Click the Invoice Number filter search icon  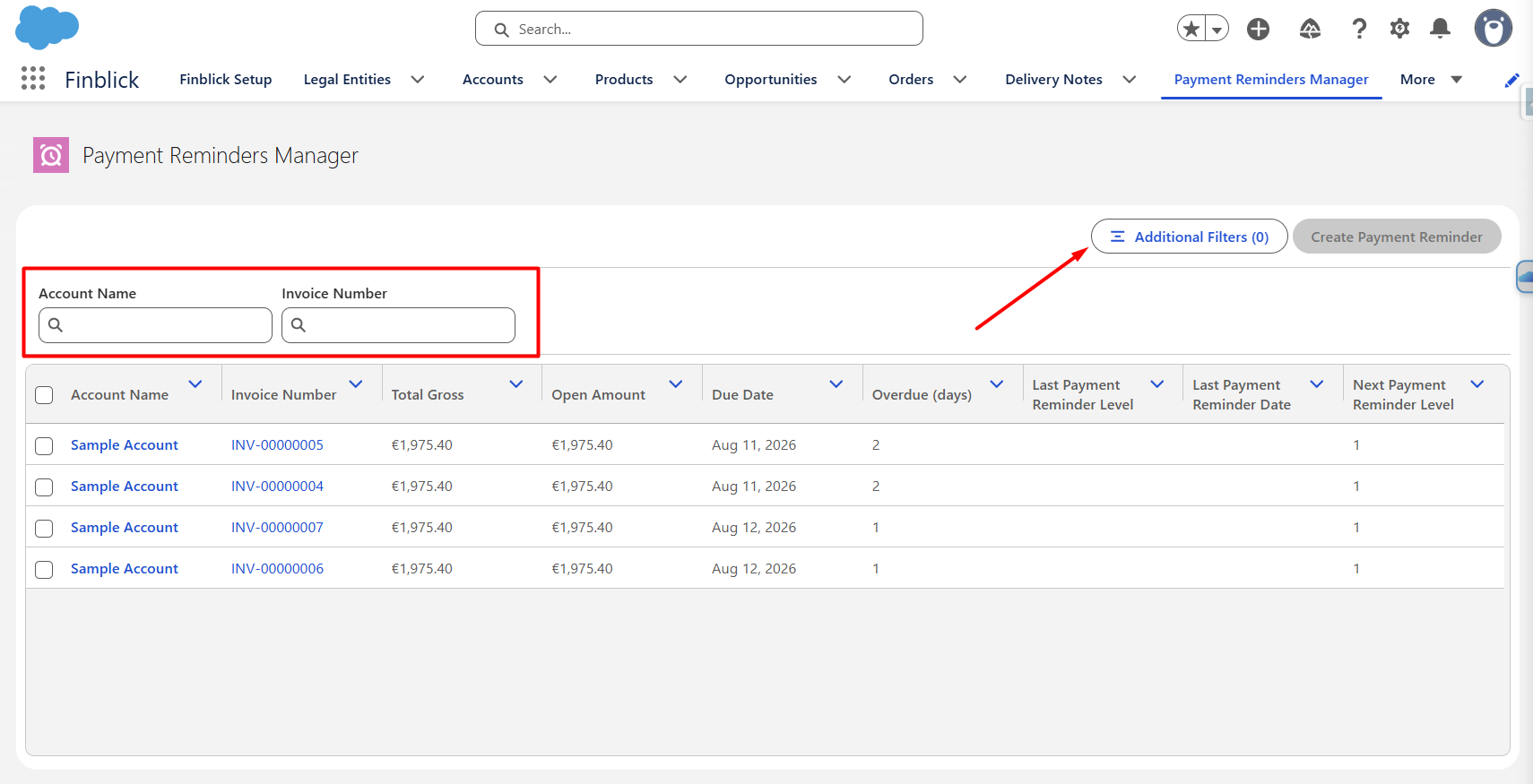(x=299, y=325)
